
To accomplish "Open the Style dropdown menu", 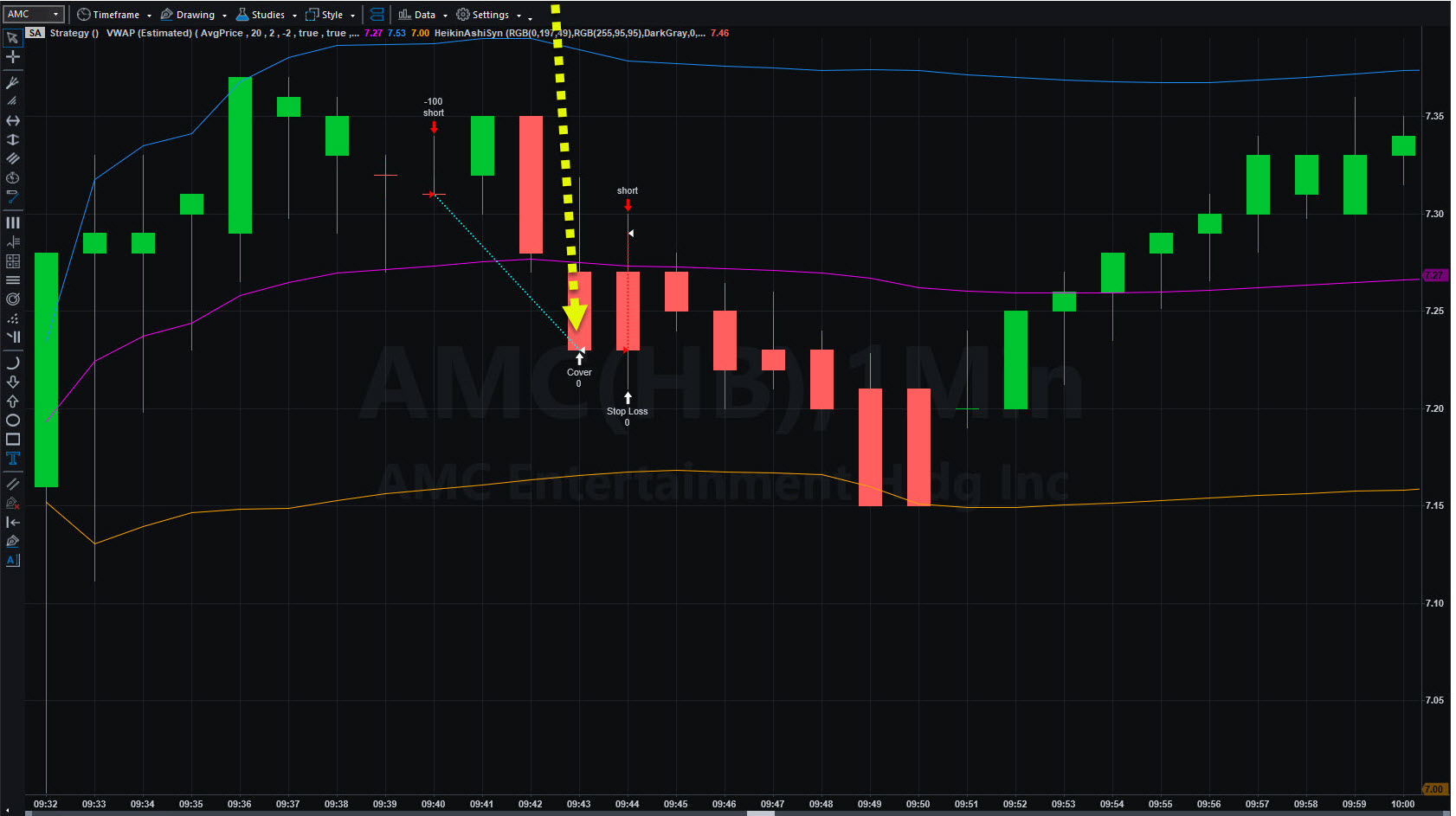I will click(330, 15).
